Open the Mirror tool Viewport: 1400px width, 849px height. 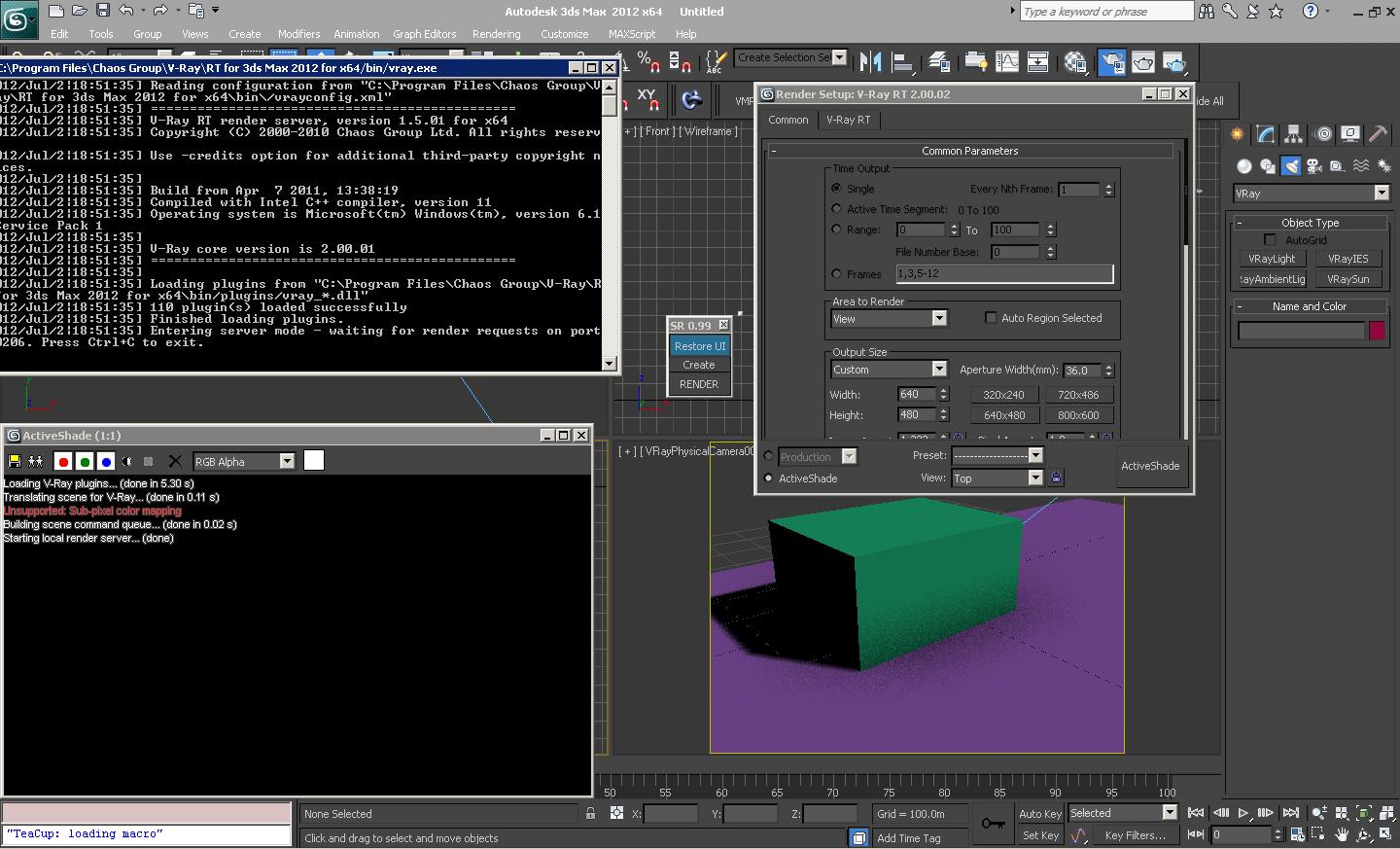pos(870,62)
